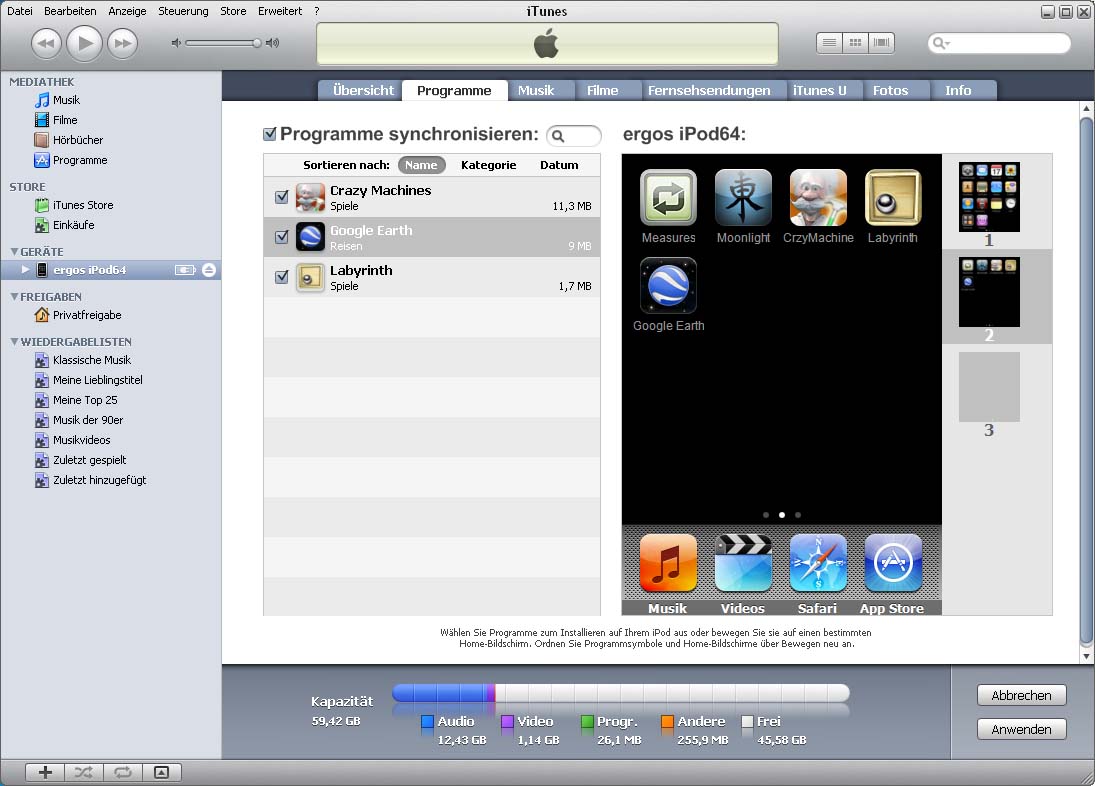Switch to the Übersicht tab
This screenshot has height=786, width=1095.
tap(360, 91)
